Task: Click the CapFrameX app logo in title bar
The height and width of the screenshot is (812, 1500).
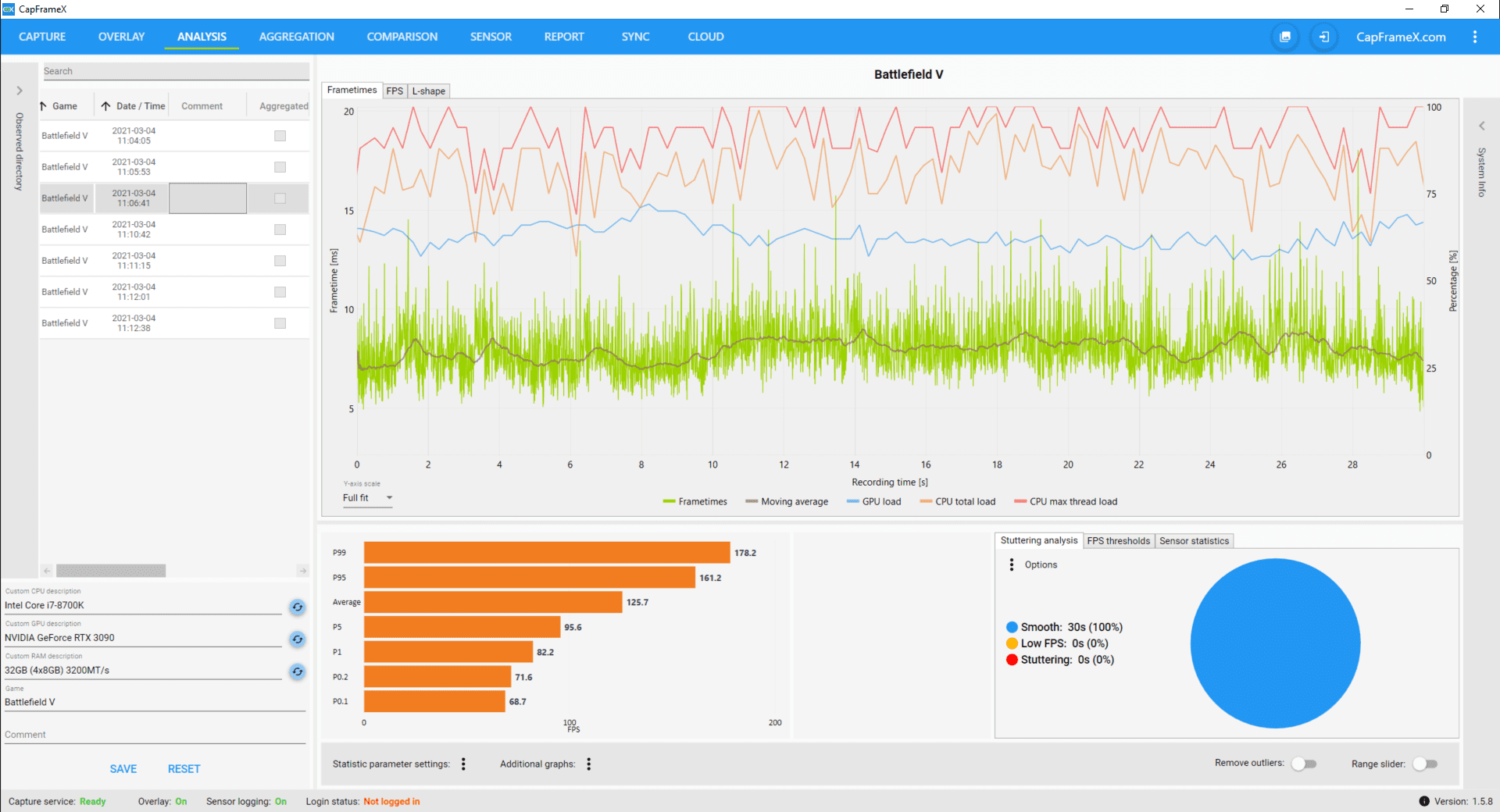Action: click(x=9, y=9)
